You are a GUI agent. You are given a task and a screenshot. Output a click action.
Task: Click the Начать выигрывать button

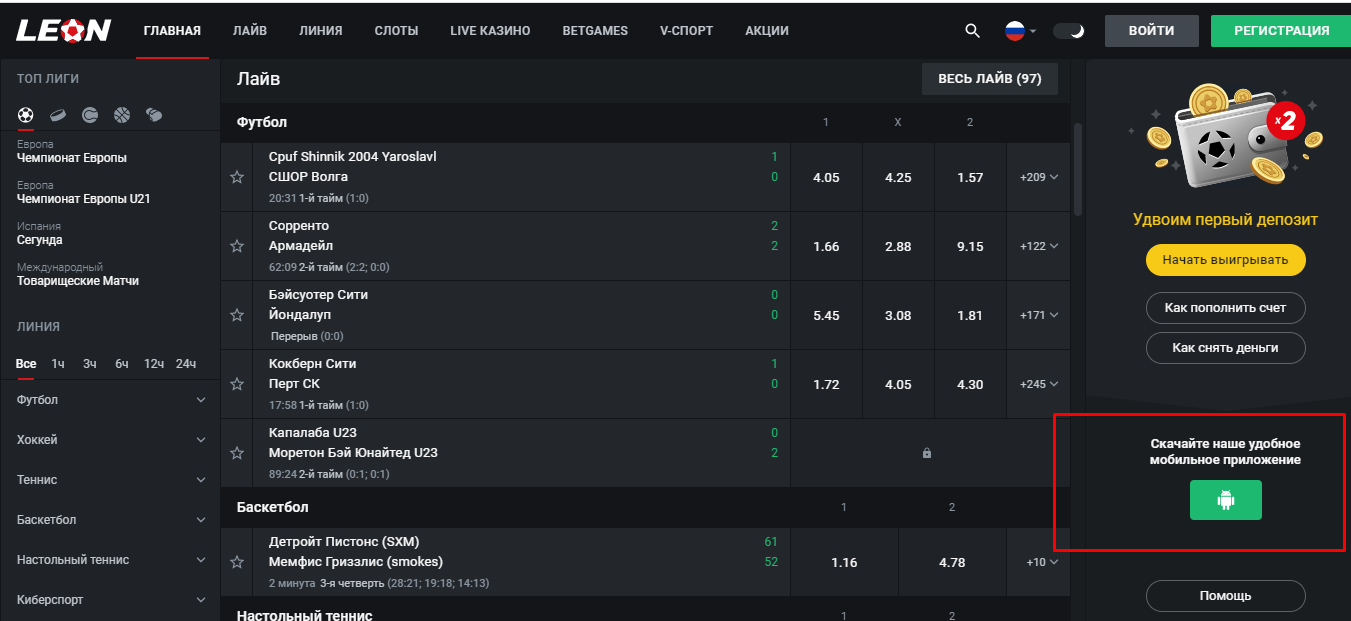click(1226, 260)
